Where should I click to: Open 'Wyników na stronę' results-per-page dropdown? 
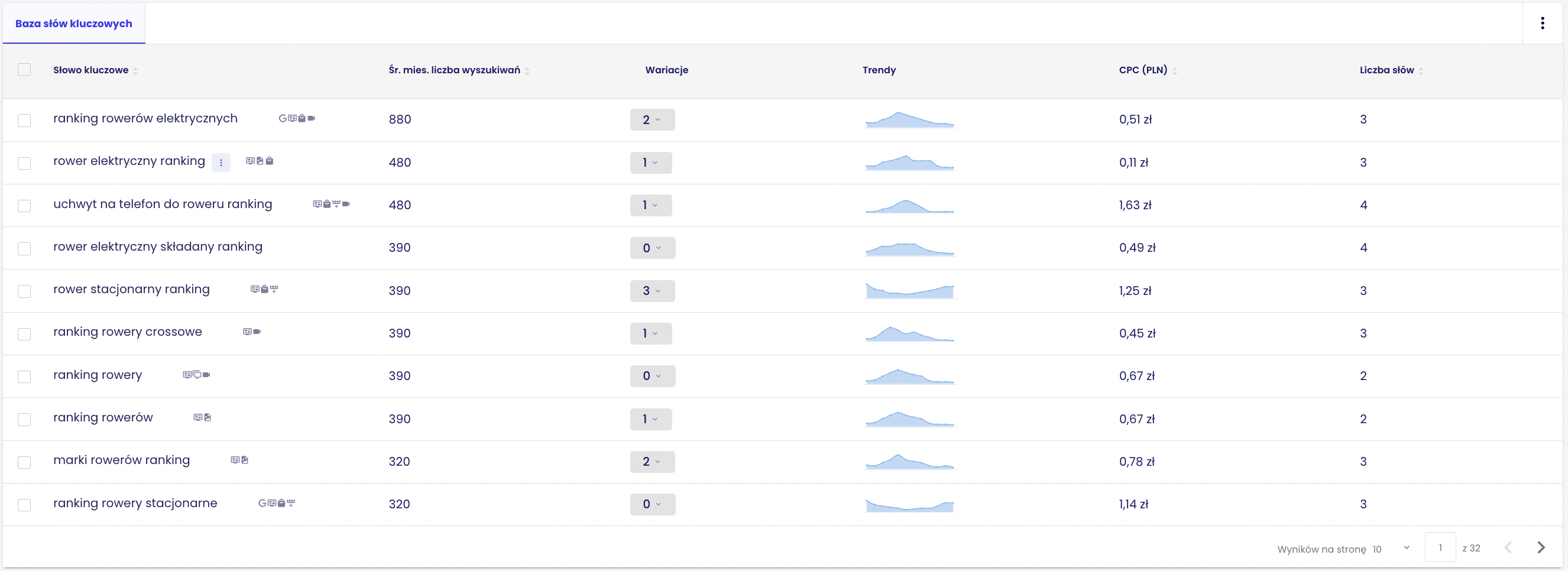[1391, 548]
